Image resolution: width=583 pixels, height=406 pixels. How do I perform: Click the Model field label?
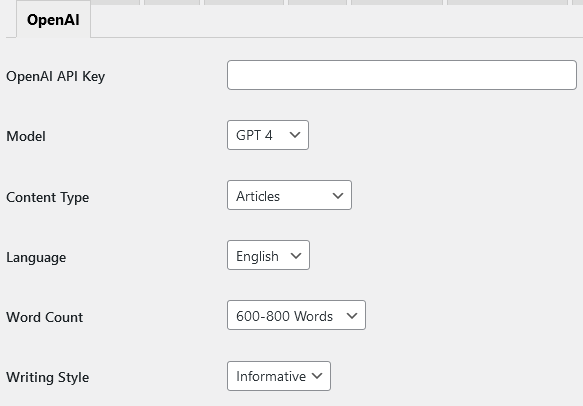(x=26, y=136)
